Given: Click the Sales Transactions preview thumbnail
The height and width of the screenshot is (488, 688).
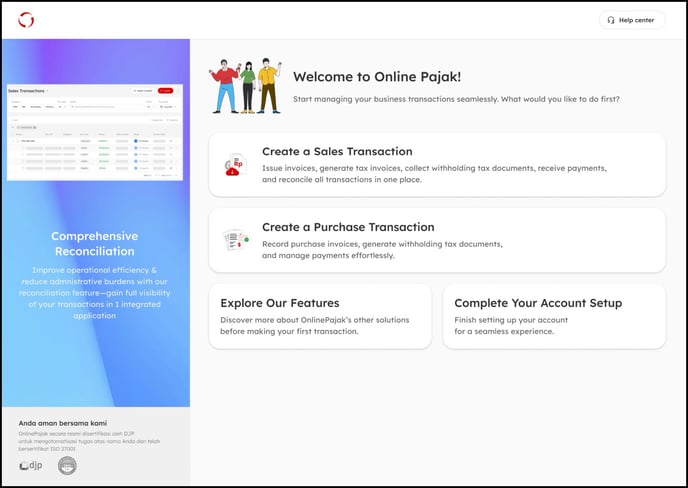Looking at the screenshot, I should tap(95, 132).
